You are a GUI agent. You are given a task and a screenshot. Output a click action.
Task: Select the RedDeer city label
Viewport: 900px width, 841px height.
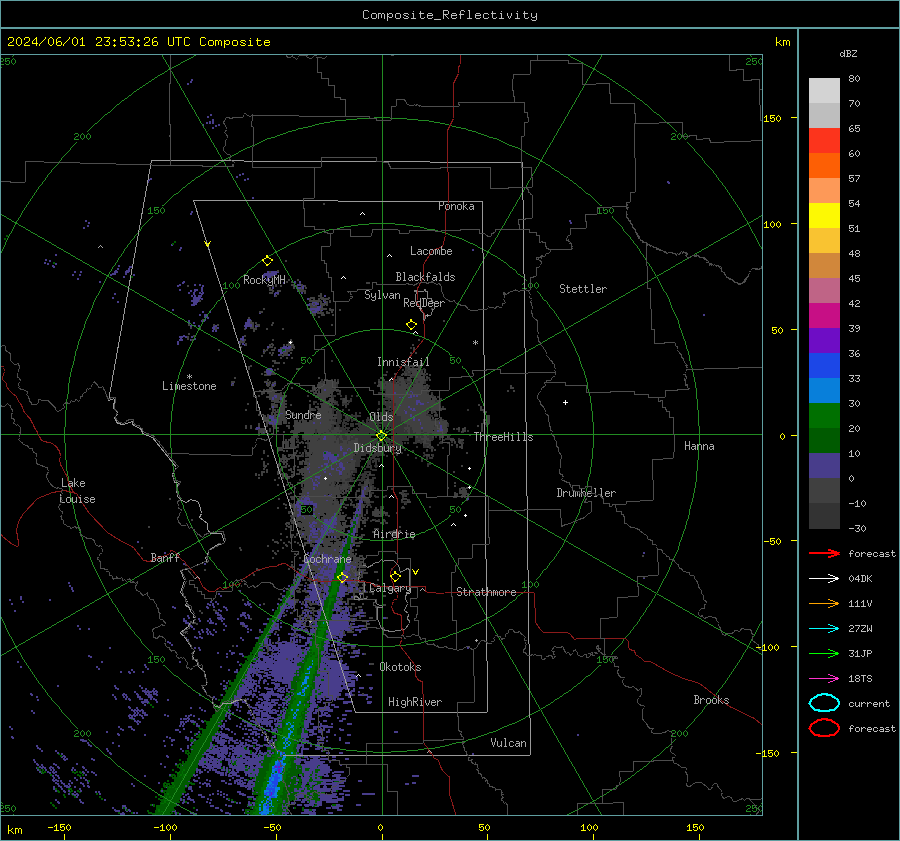pyautogui.click(x=424, y=303)
